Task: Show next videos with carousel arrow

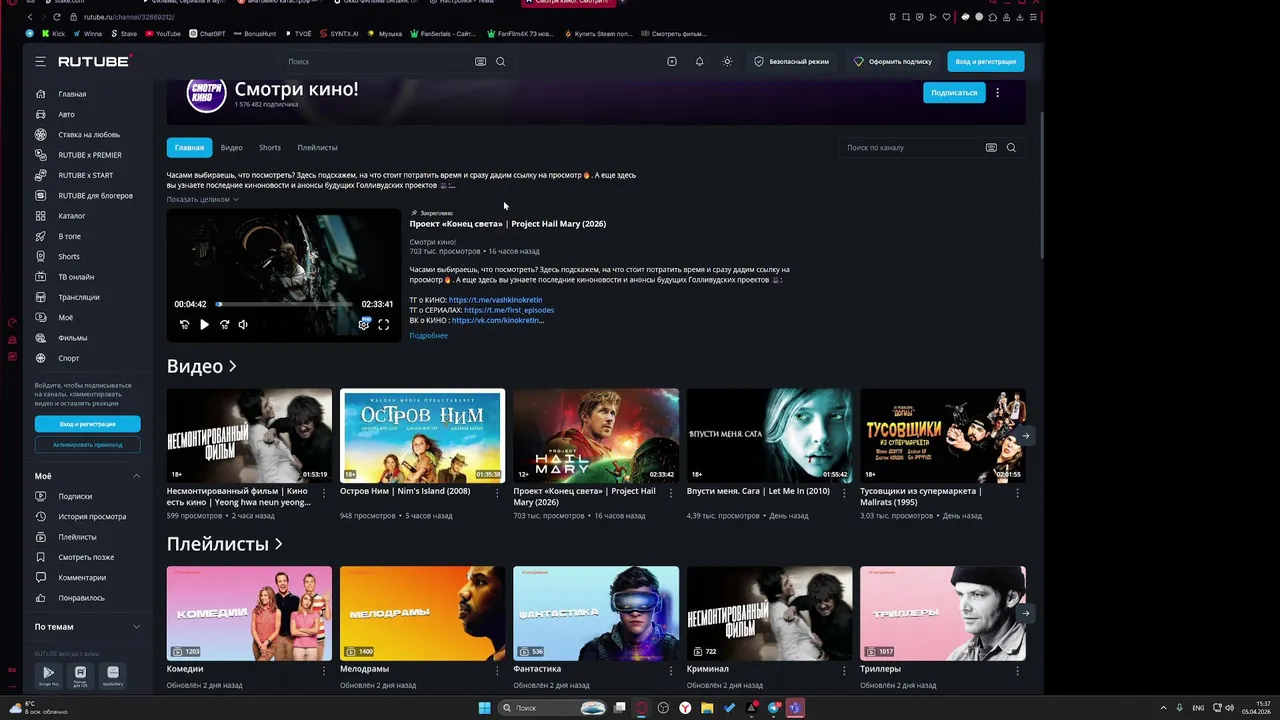Action: point(1025,436)
